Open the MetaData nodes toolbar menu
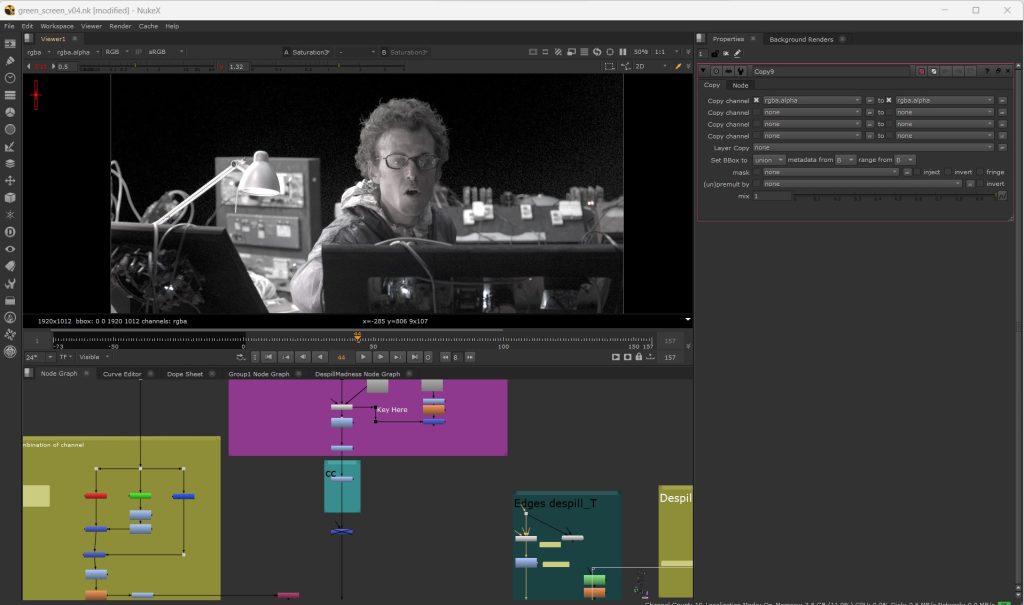 [x=10, y=266]
